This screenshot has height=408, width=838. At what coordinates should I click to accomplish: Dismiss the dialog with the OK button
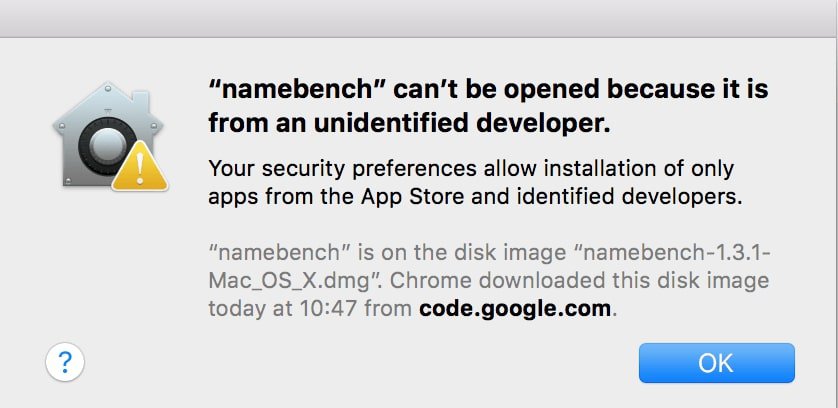[716, 363]
